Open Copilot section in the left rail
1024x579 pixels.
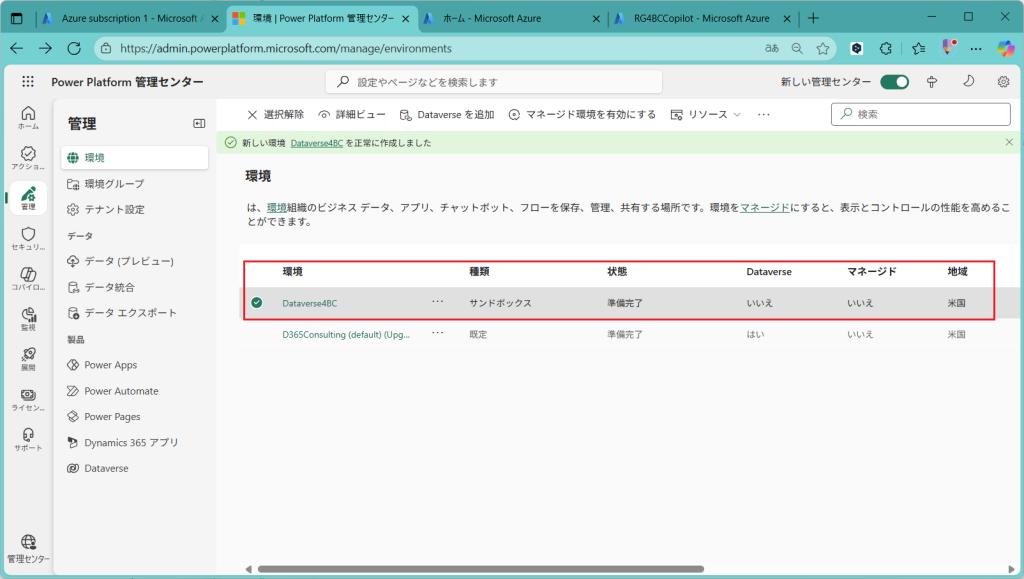point(28,279)
